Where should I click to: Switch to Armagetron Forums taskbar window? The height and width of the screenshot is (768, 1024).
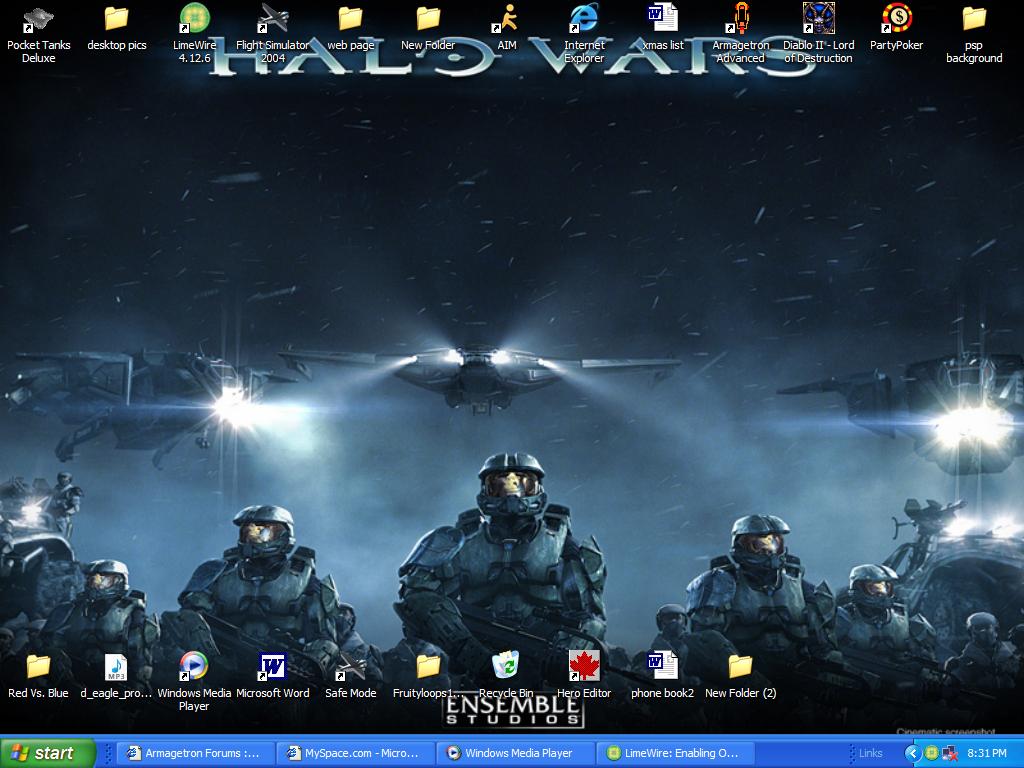click(194, 753)
